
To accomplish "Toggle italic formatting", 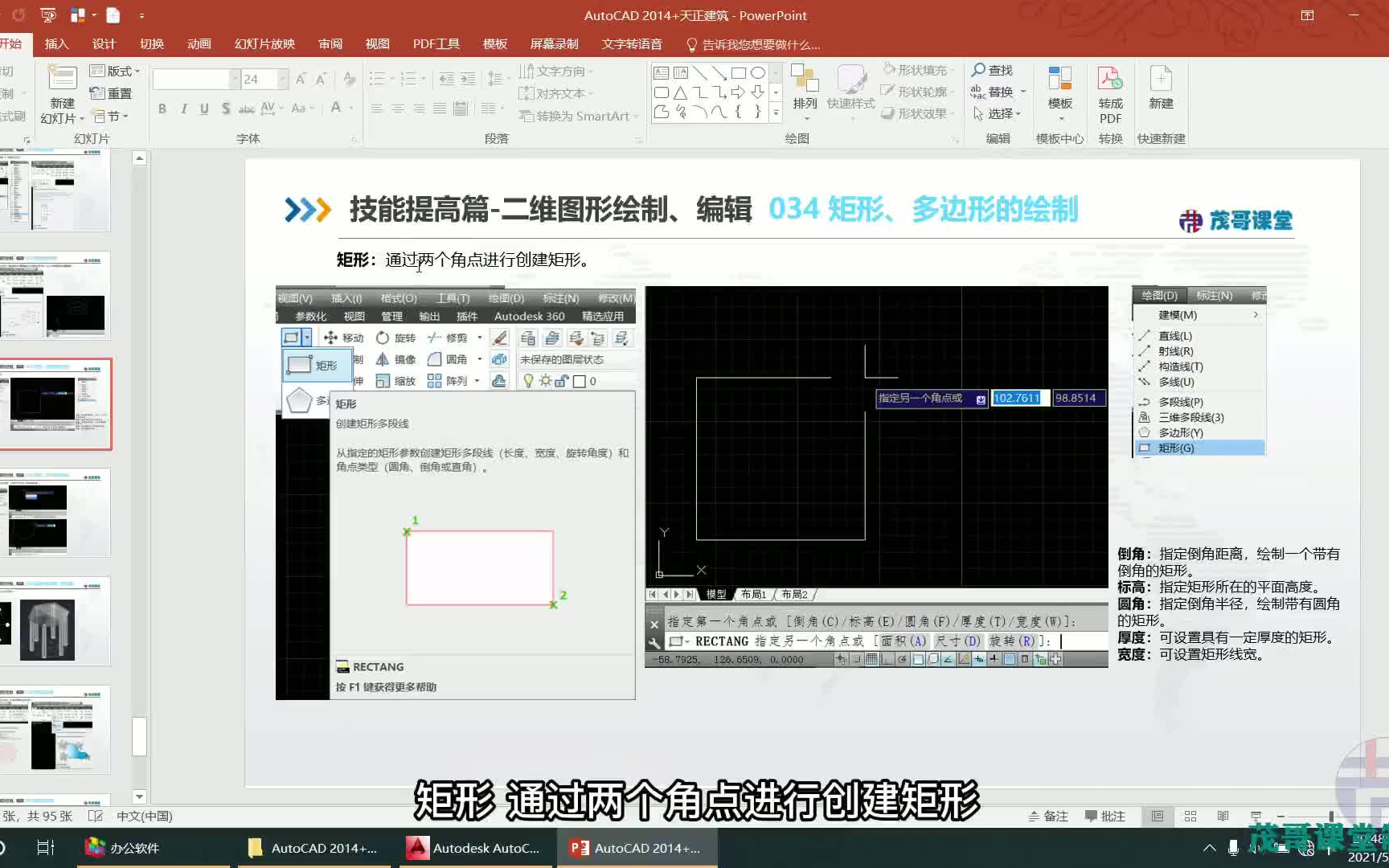I will 183,108.
